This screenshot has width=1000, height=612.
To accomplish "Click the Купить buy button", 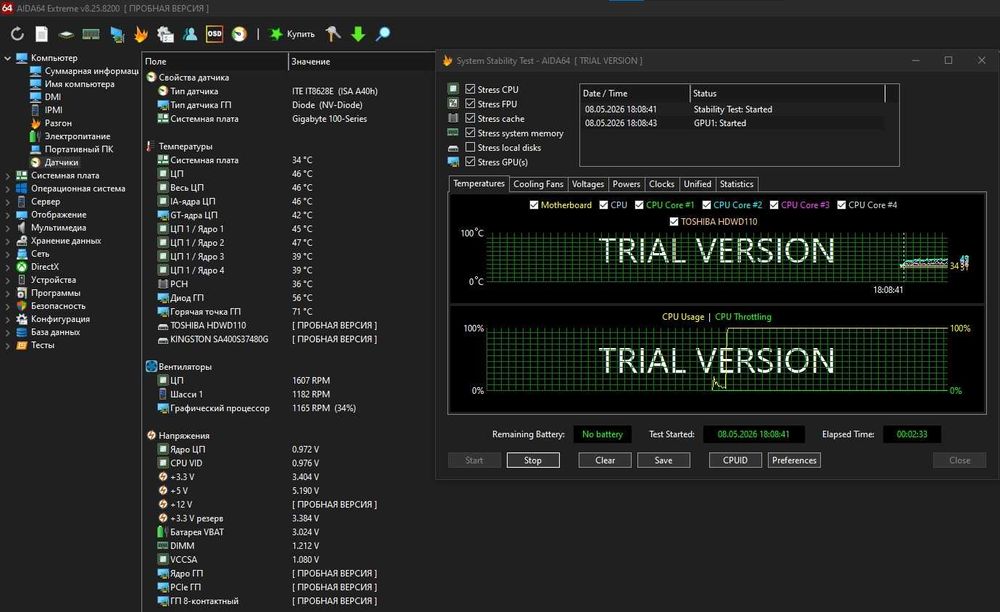I will tap(293, 34).
